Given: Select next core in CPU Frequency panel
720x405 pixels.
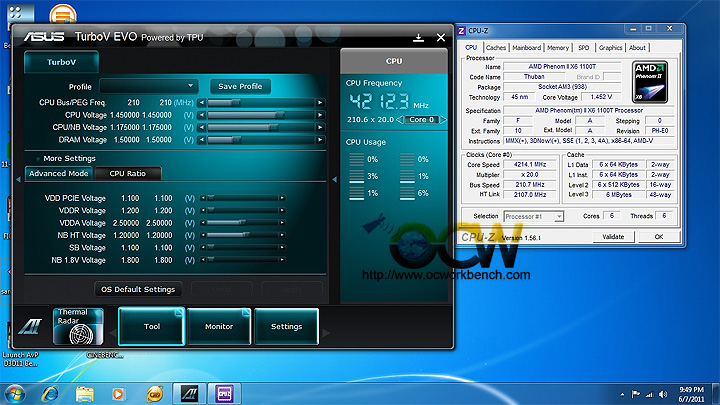Looking at the screenshot, I should pyautogui.click(x=443, y=119).
